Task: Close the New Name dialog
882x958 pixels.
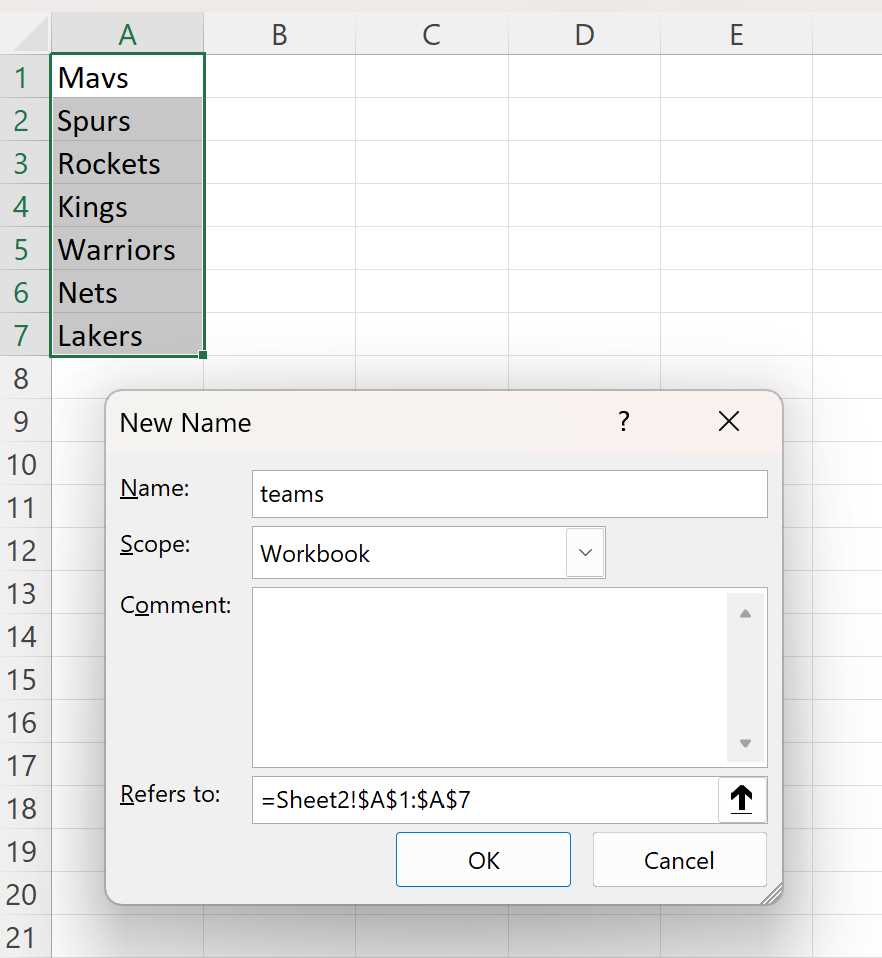Action: 729,421
